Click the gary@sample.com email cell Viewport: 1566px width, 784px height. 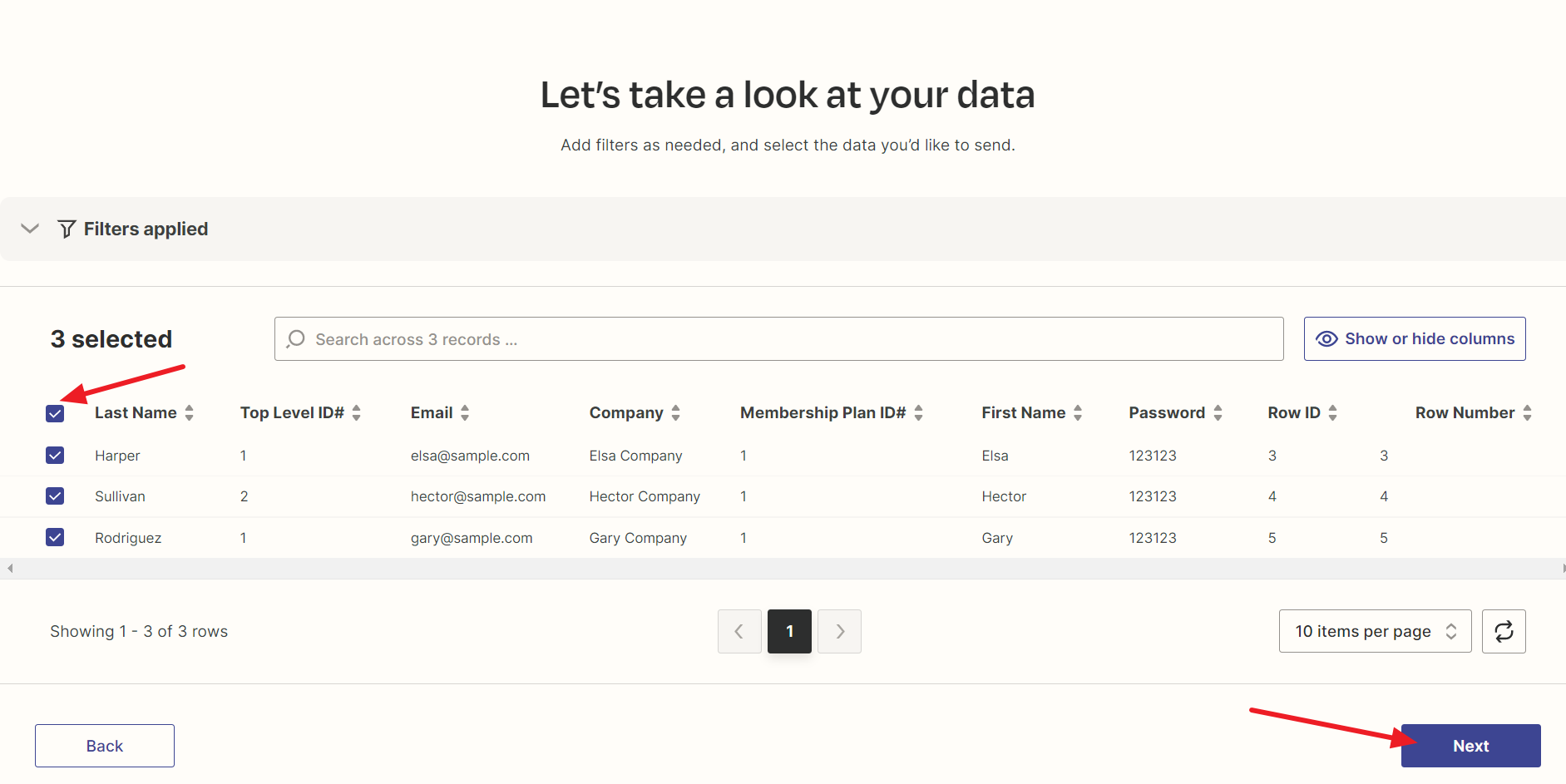point(472,538)
